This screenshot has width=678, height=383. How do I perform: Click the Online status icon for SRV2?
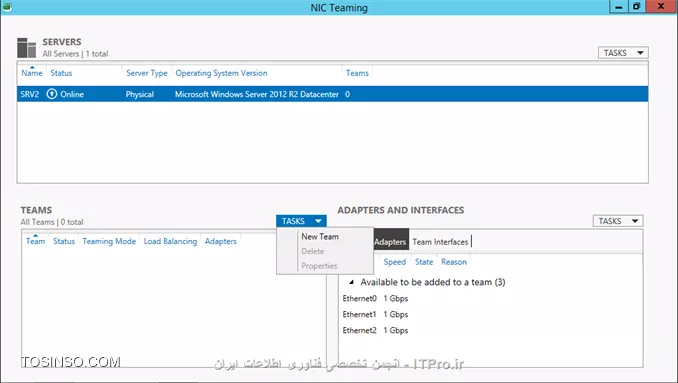(x=51, y=94)
